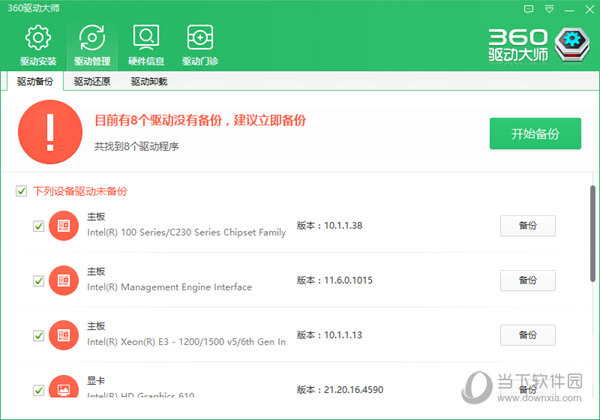Click the text 版本：10.1.1.38
Image resolution: width=600 pixels, height=420 pixels.
click(329, 226)
